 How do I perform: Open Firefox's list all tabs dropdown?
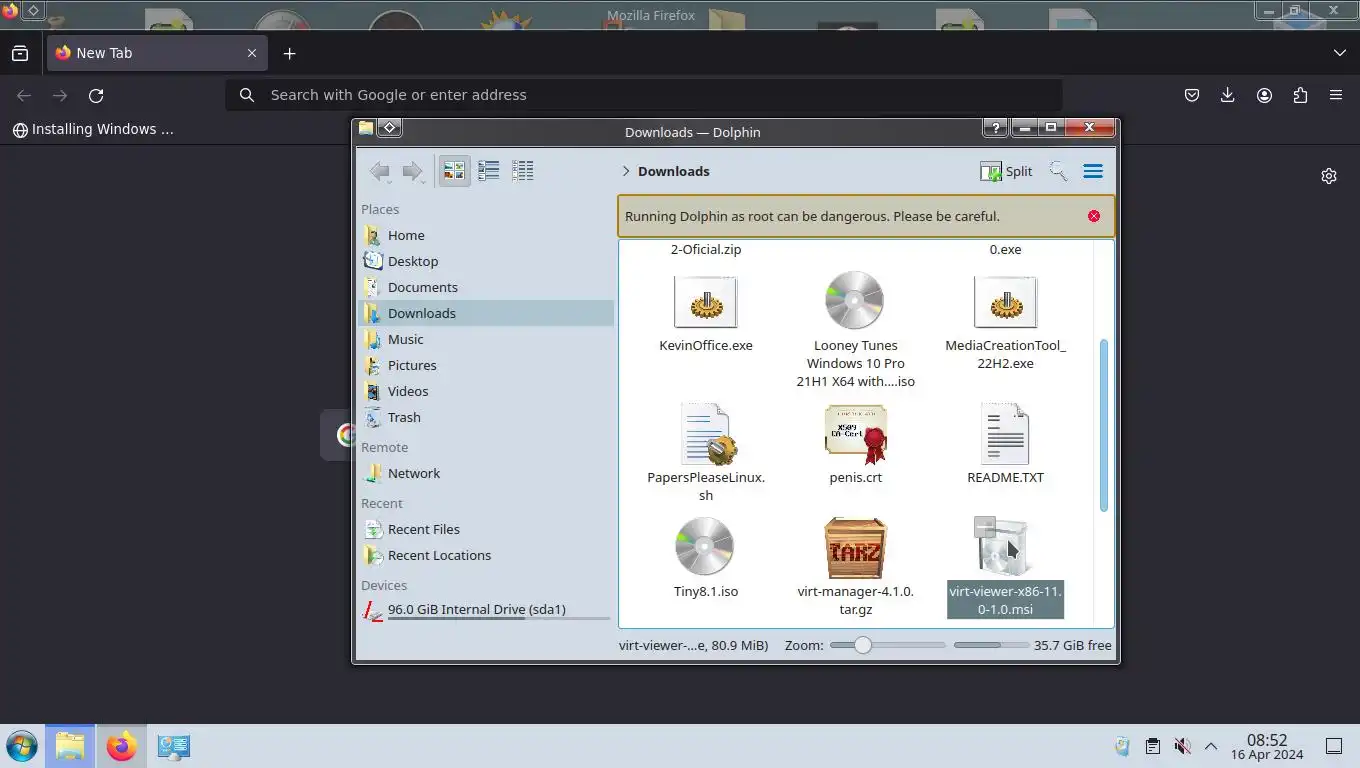1340,53
